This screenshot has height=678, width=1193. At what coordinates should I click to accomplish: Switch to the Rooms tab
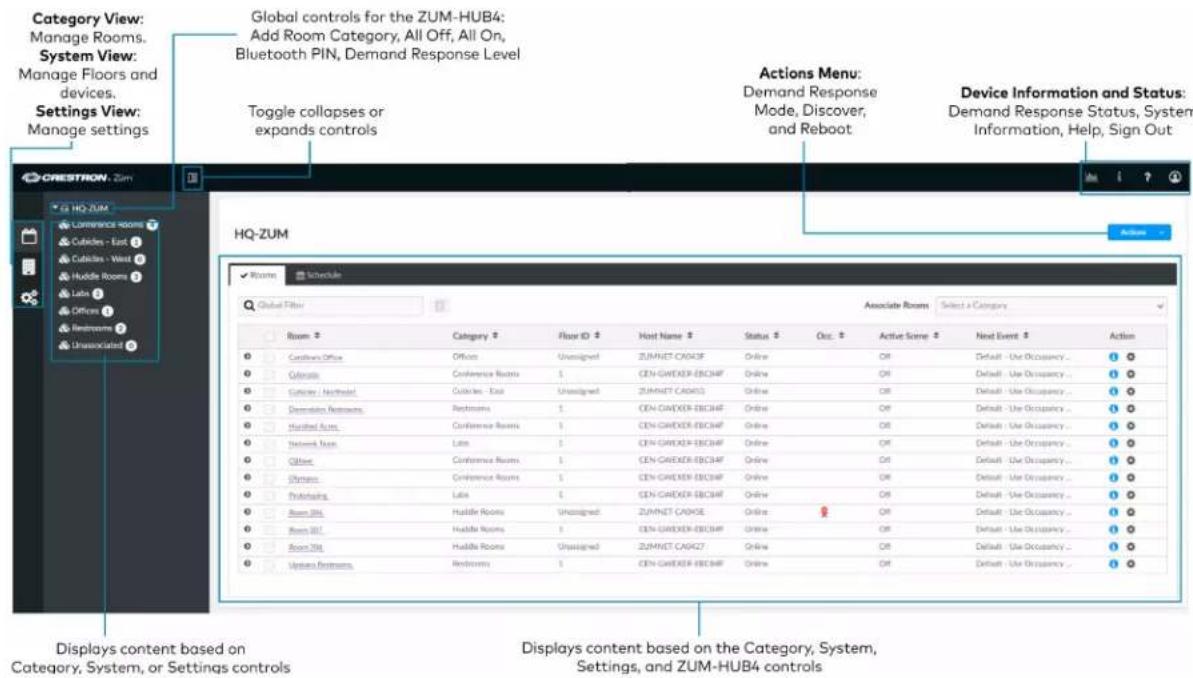click(x=258, y=275)
